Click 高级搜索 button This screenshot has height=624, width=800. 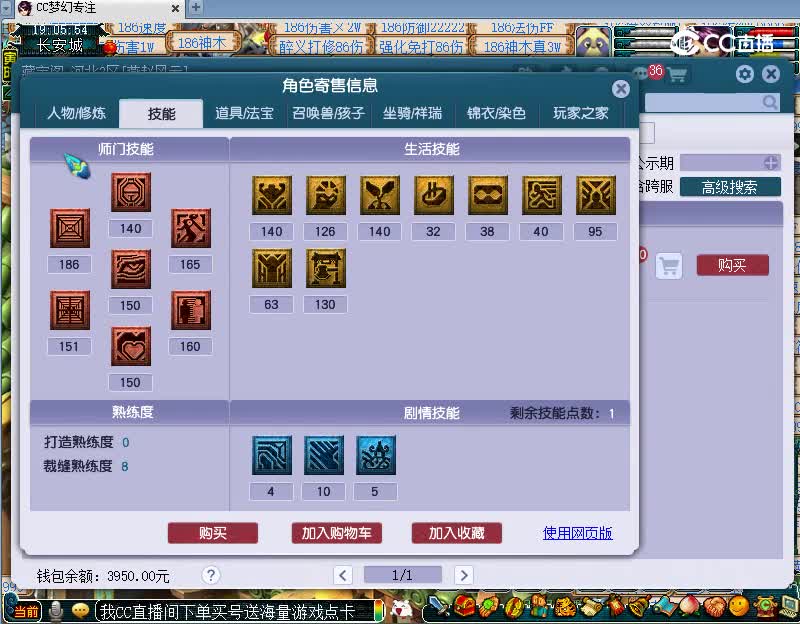pyautogui.click(x=730, y=187)
